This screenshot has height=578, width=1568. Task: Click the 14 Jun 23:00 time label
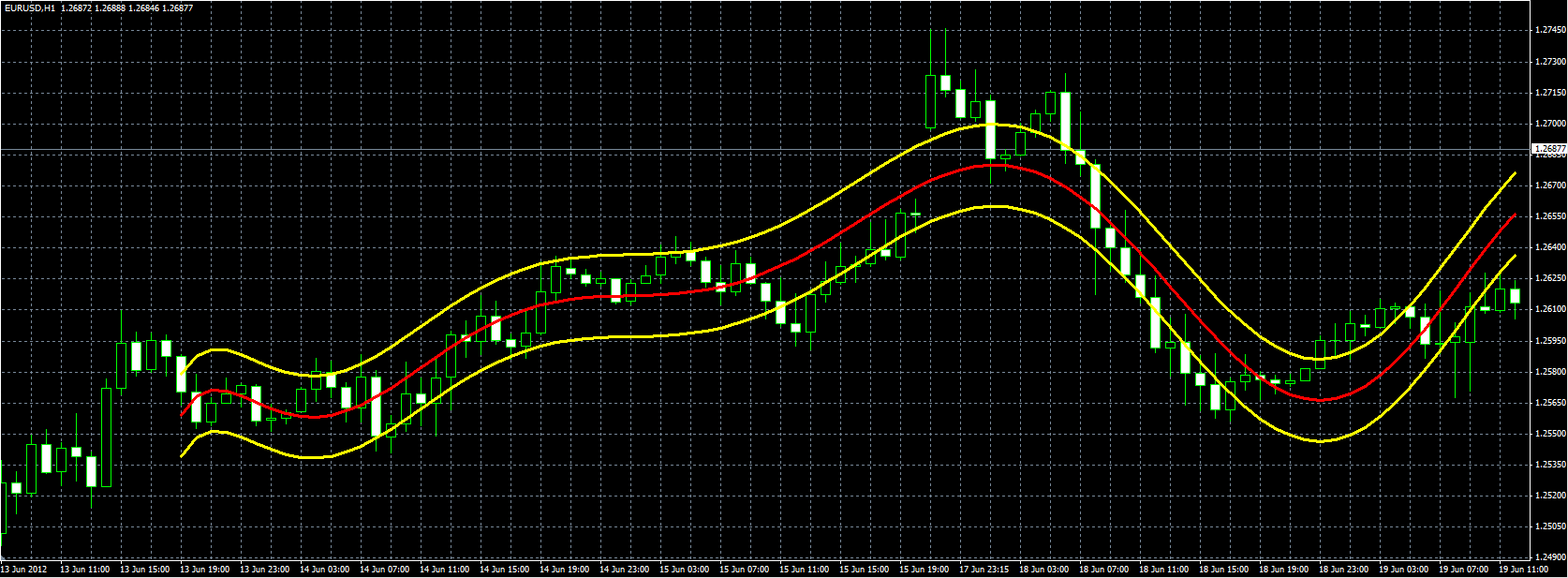click(624, 570)
